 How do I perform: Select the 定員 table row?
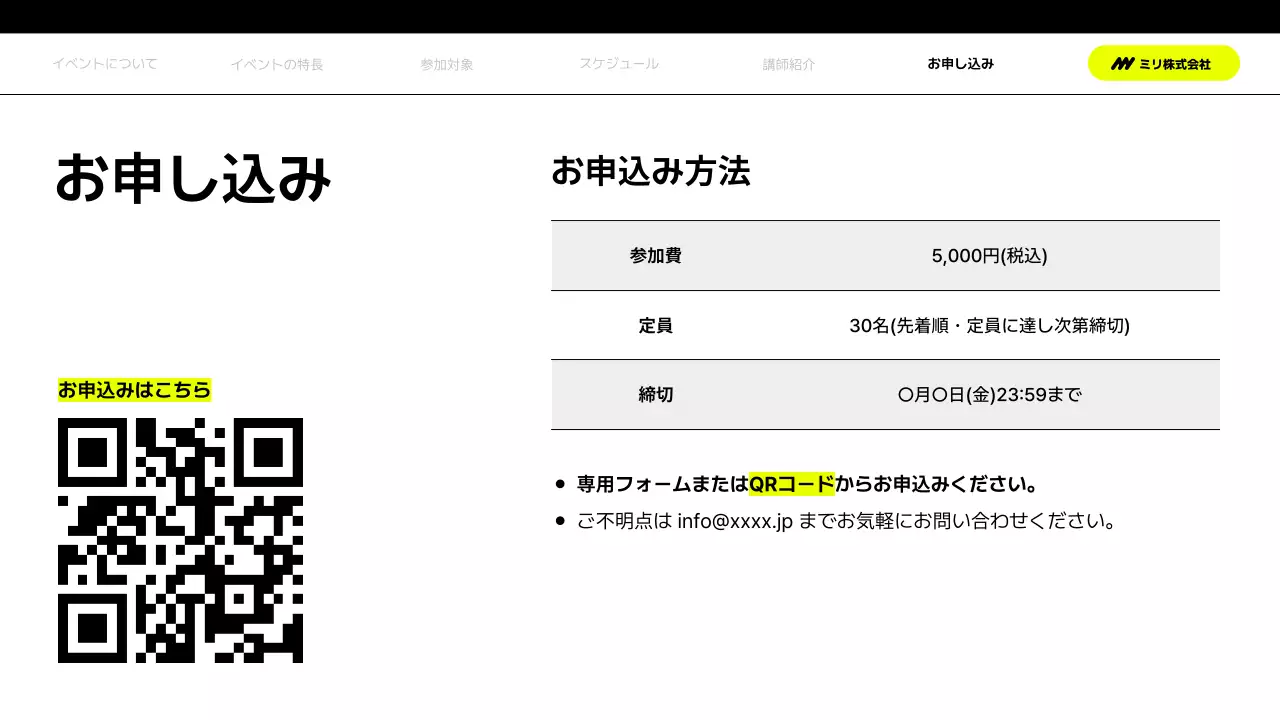(885, 325)
